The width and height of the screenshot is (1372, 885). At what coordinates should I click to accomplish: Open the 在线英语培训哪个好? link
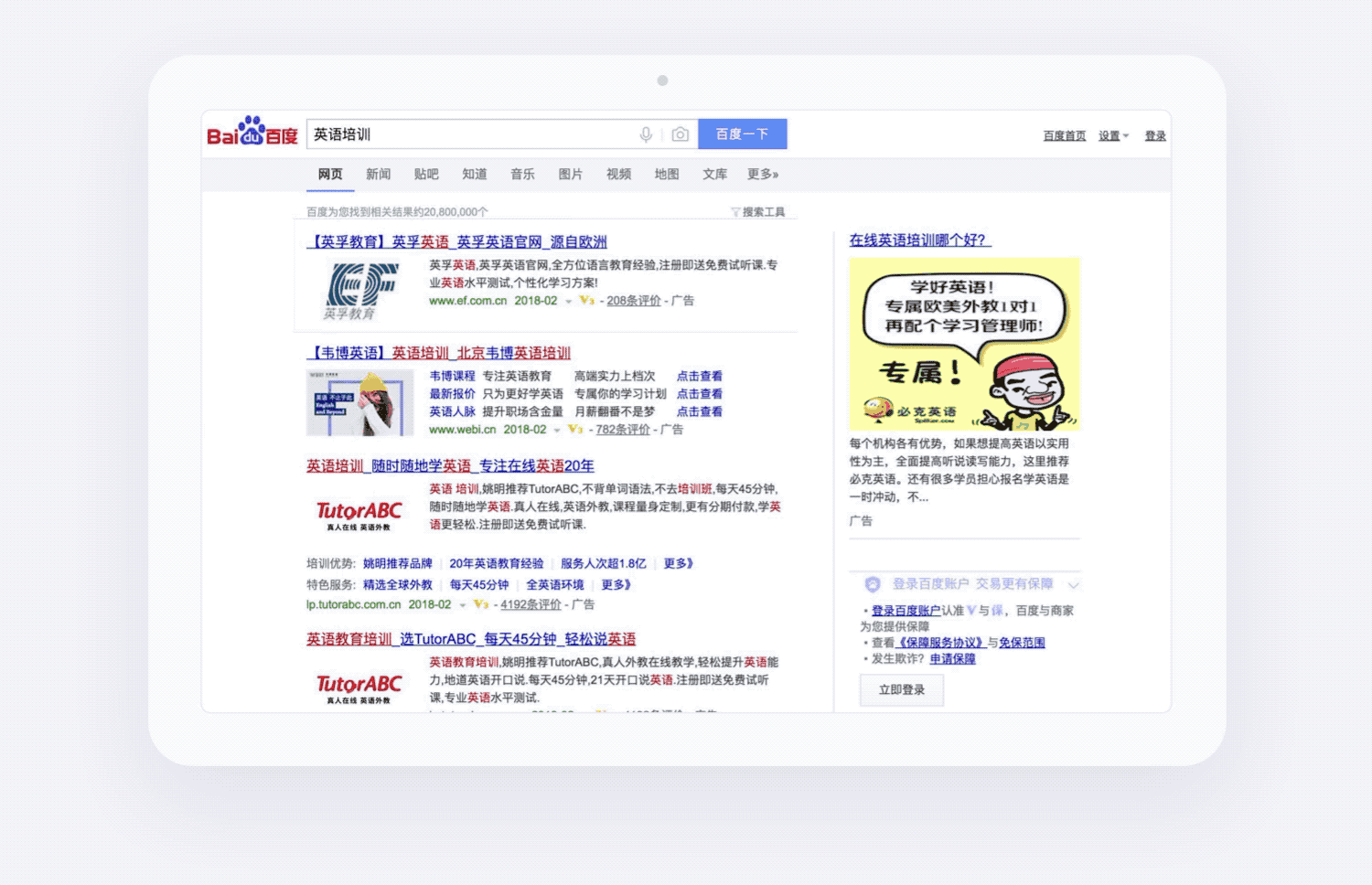[918, 240]
